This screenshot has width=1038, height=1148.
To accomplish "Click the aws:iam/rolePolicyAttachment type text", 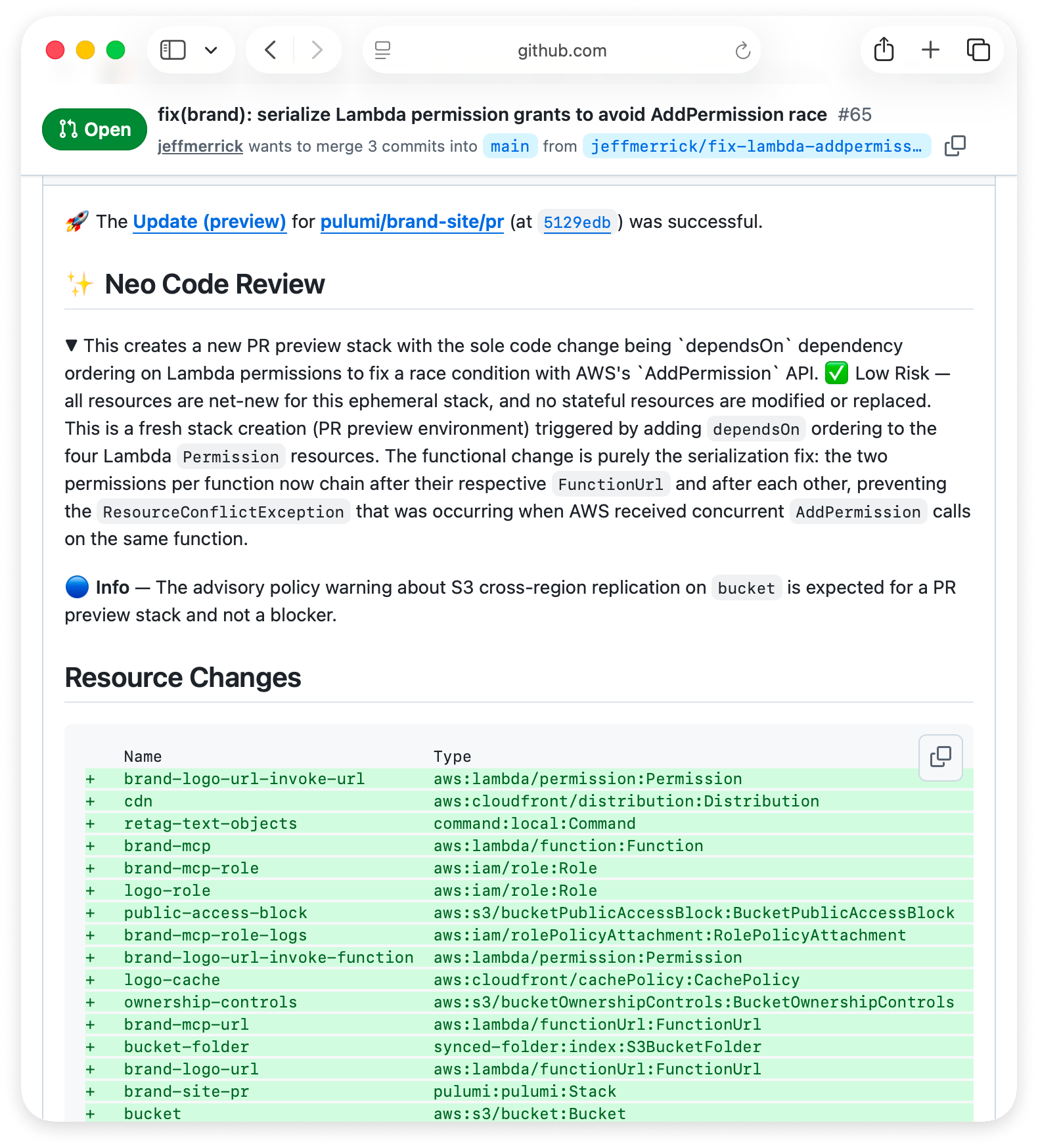I will point(669,935).
